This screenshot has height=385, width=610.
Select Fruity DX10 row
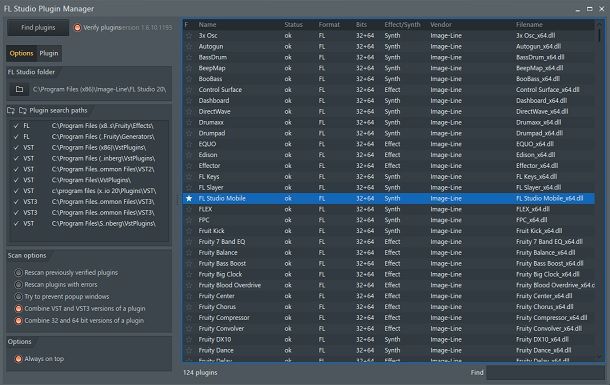pos(389,340)
